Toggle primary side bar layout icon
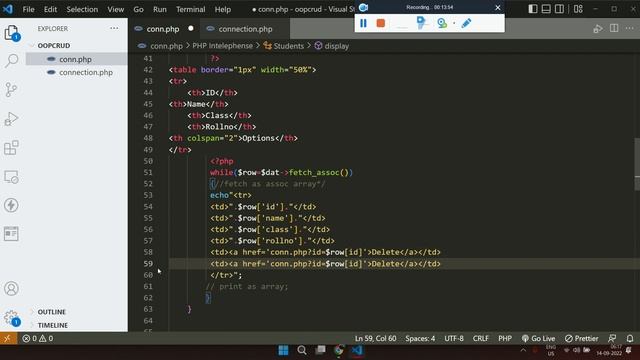640x360 pixels. [x=533, y=9]
